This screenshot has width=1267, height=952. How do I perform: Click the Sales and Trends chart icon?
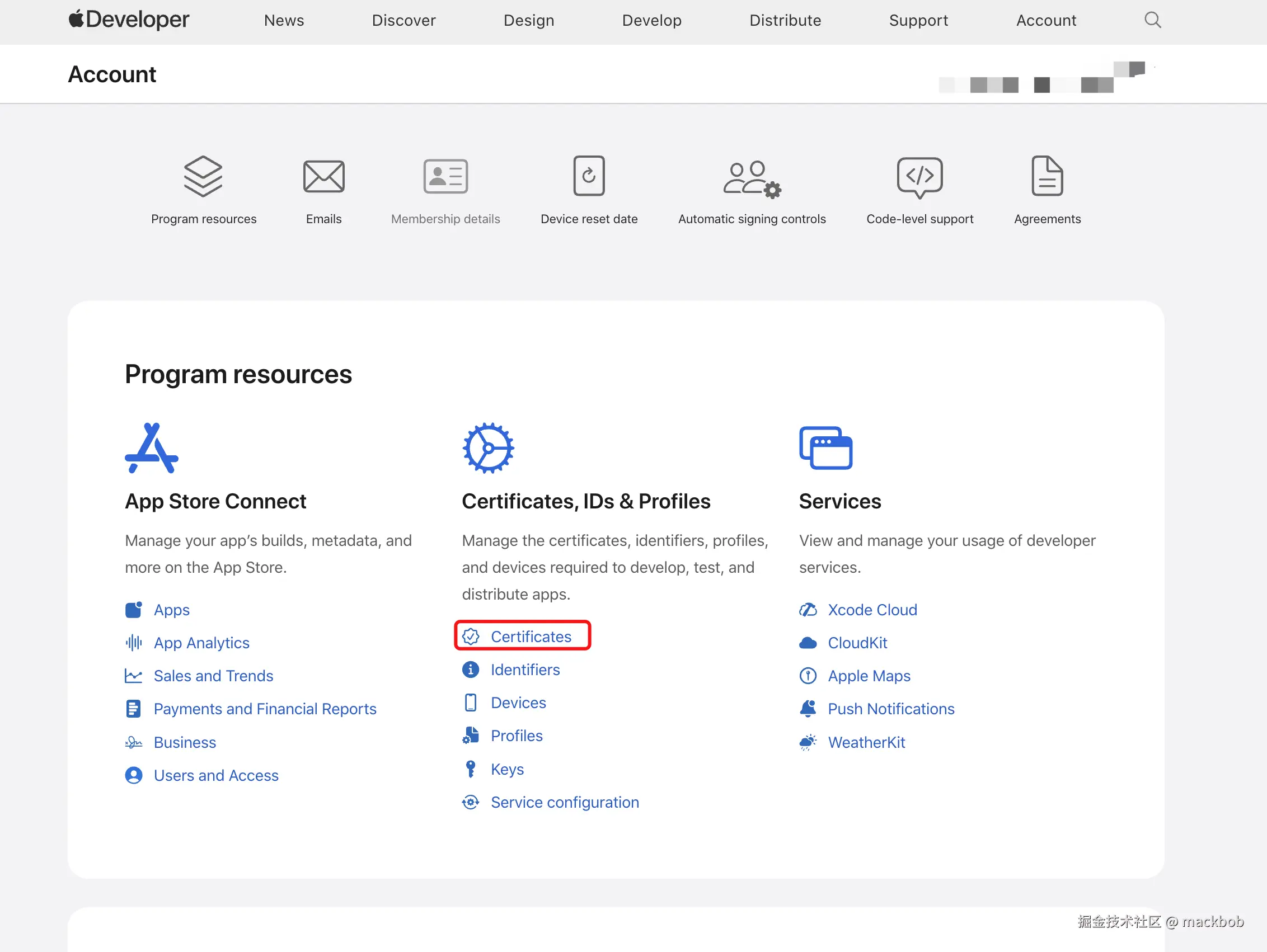[133, 676]
